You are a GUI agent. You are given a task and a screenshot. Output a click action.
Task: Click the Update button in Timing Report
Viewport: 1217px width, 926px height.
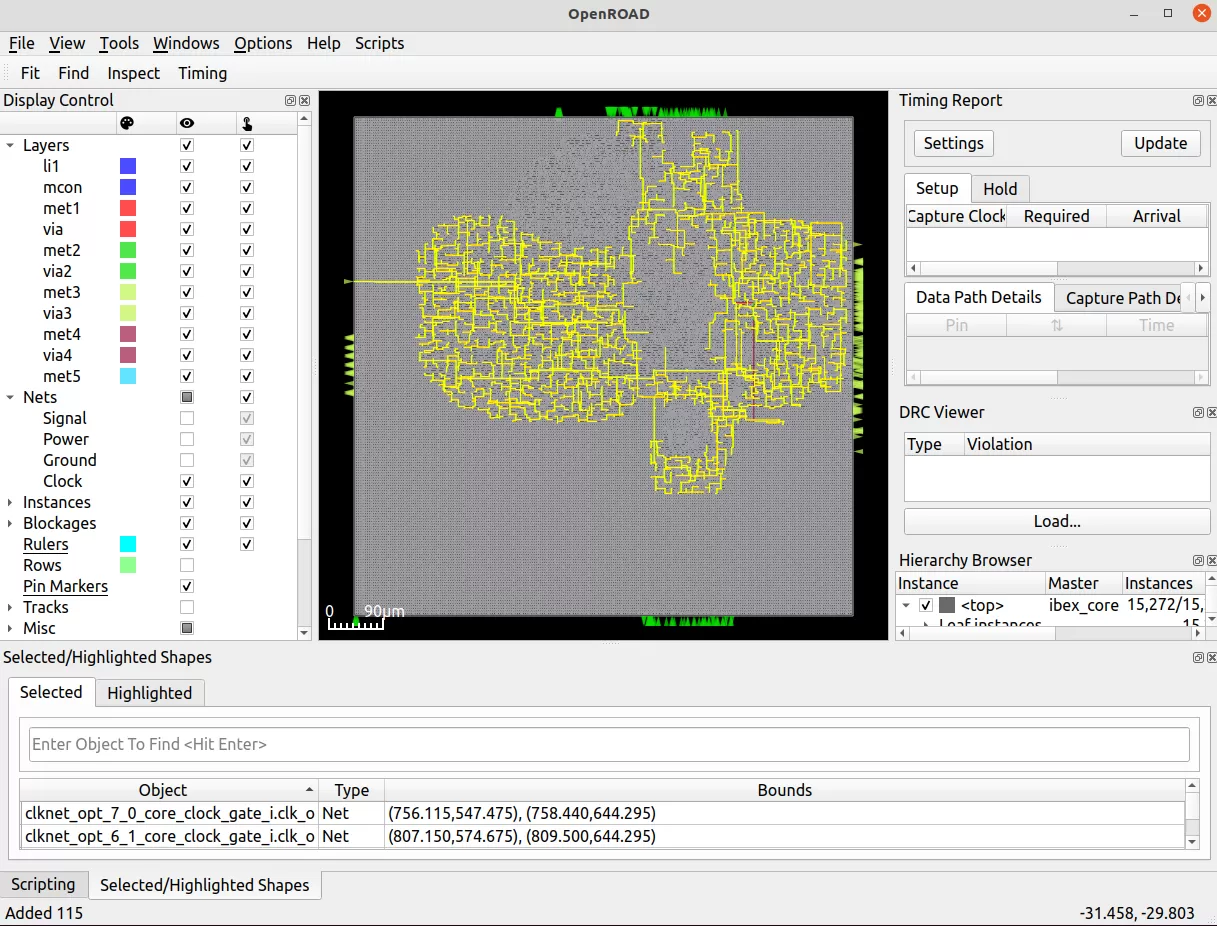click(1161, 143)
